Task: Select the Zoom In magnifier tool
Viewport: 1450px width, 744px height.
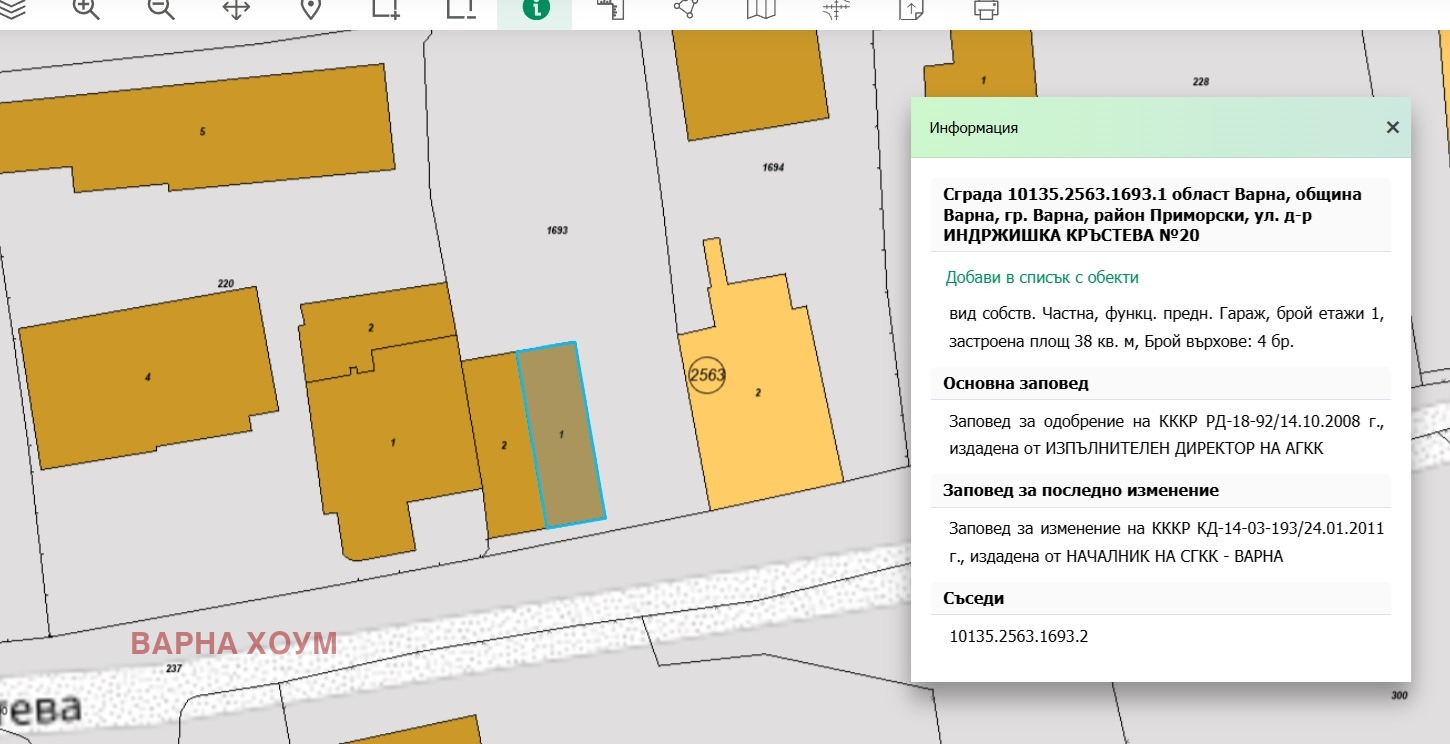Action: (x=86, y=11)
